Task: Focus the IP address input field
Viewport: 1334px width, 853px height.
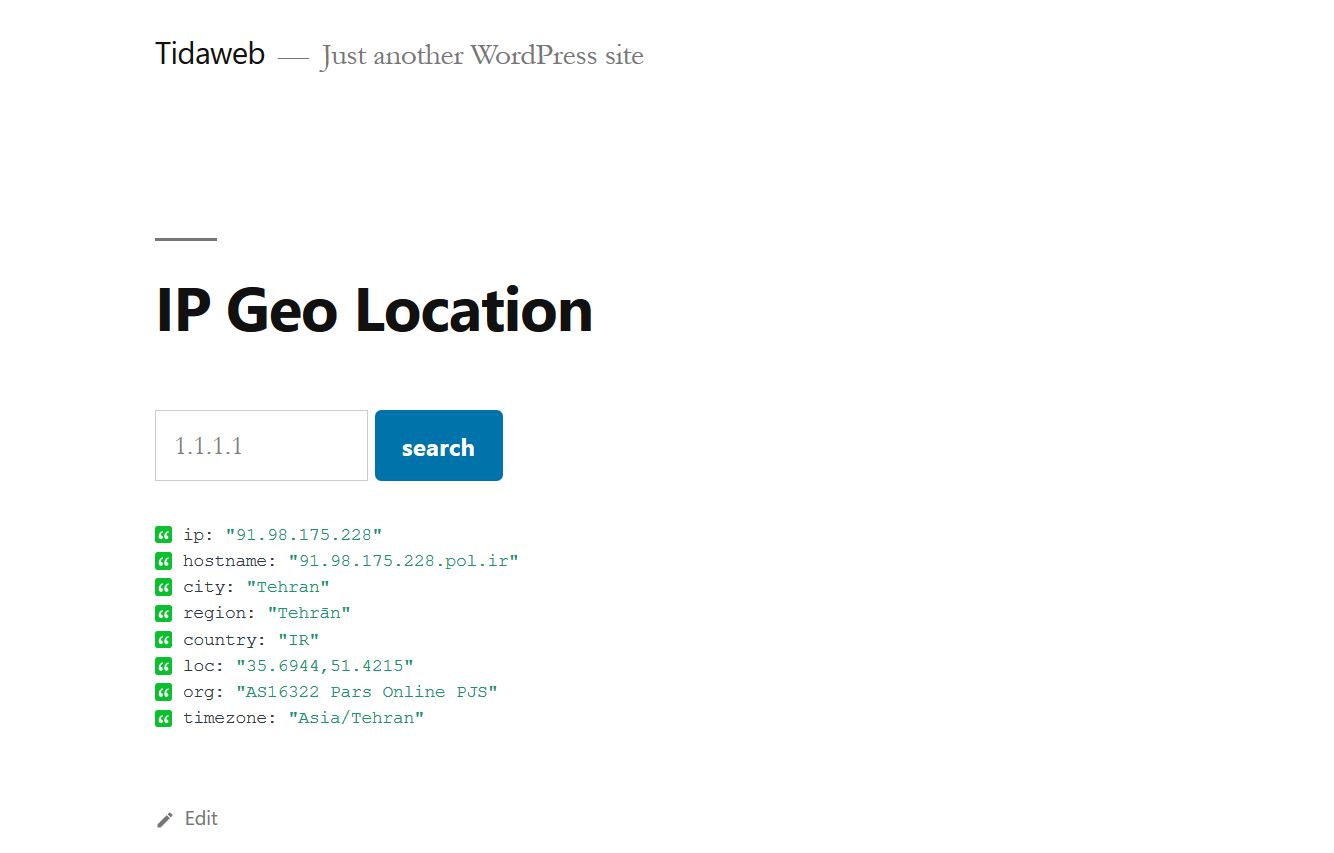Action: pos(262,446)
